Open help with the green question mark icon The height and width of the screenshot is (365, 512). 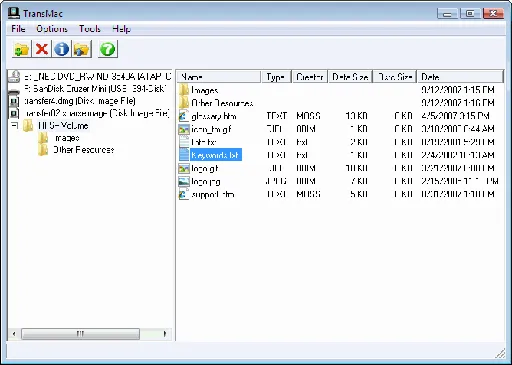[108, 49]
